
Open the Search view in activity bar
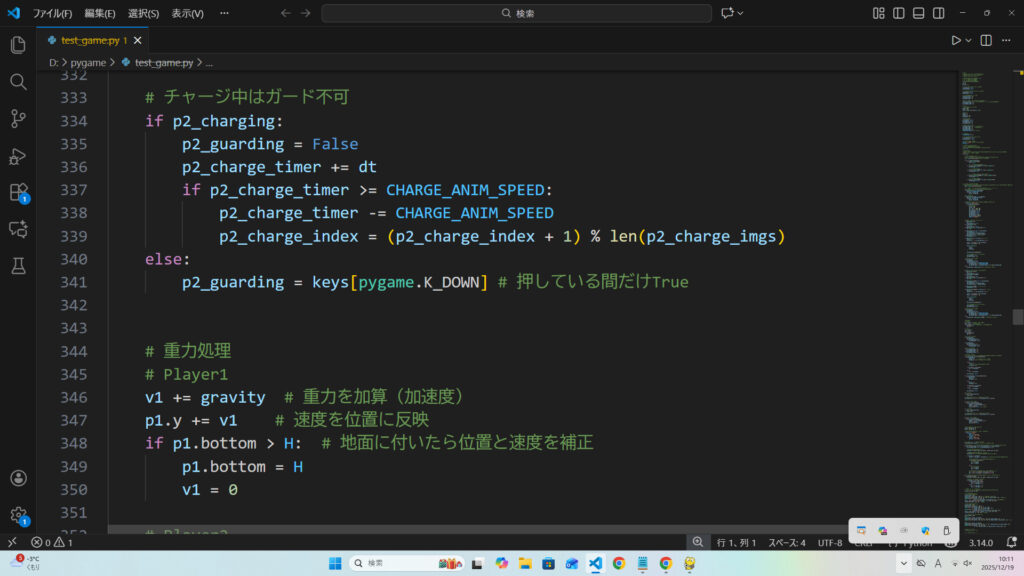tap(18, 82)
